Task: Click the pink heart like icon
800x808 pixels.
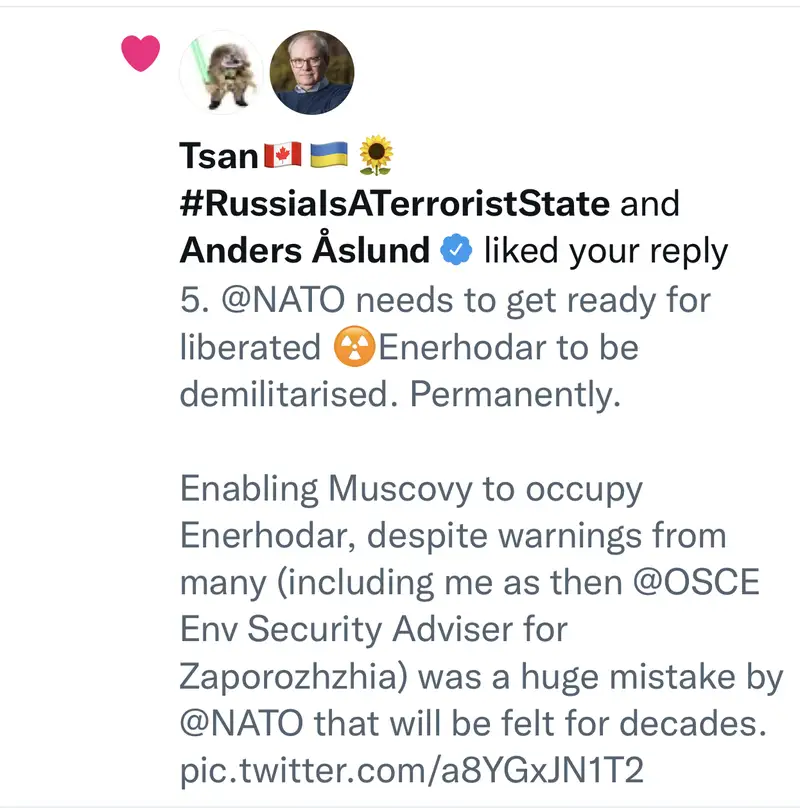Action: pyautogui.click(x=140, y=53)
